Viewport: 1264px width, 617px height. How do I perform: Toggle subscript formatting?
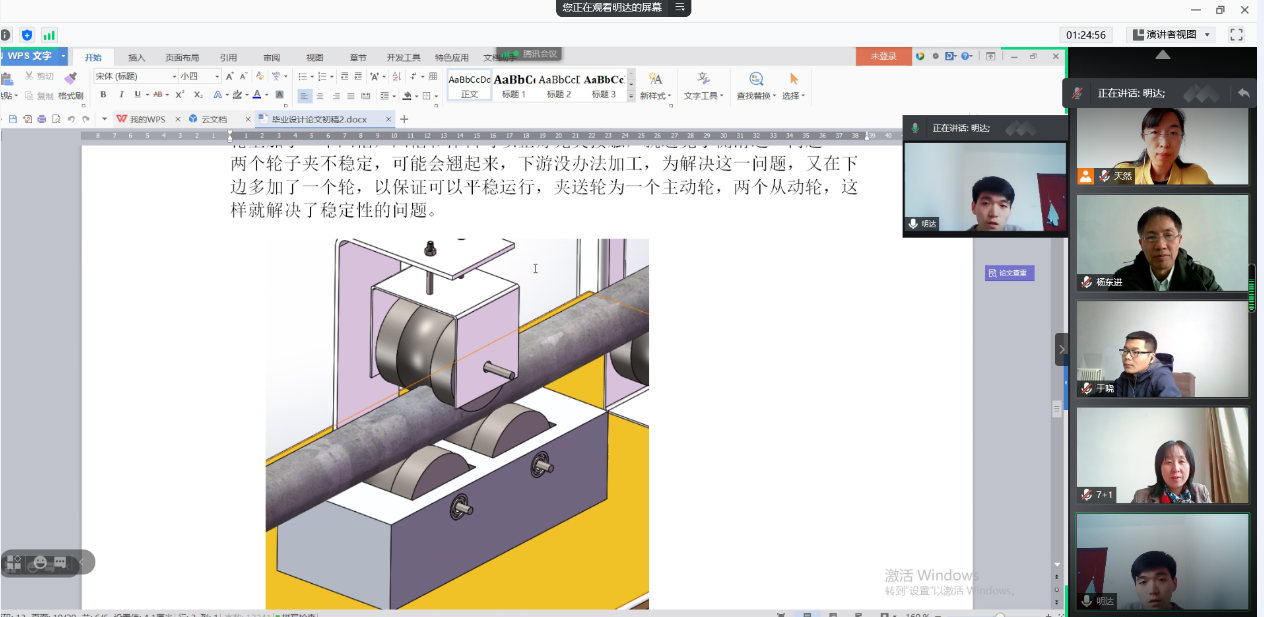(x=198, y=95)
